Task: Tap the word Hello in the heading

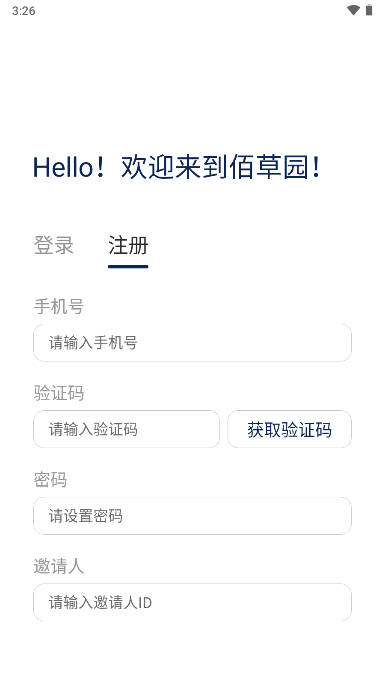Action: point(63,167)
